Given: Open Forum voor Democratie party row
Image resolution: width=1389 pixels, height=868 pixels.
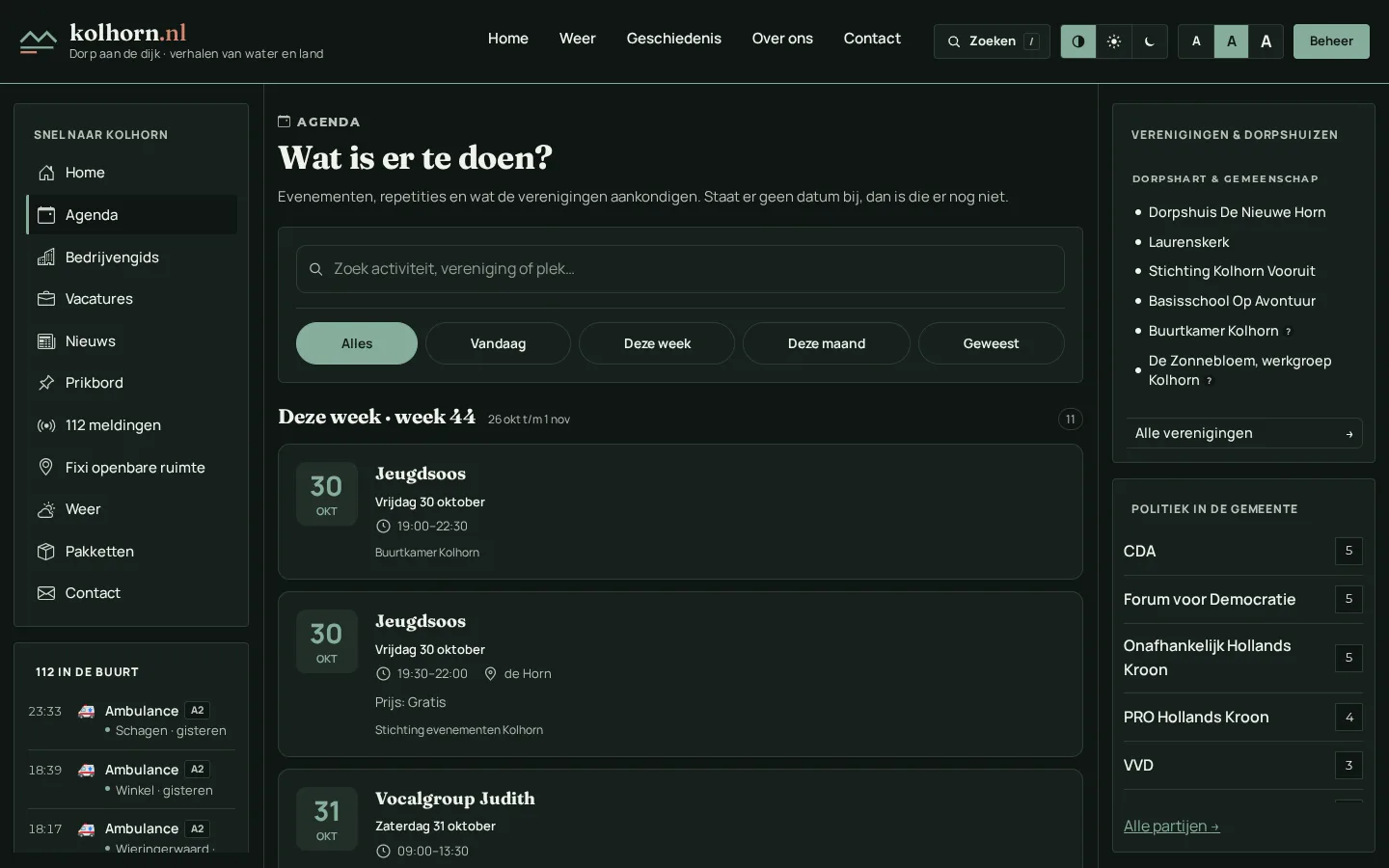Looking at the screenshot, I should point(1243,599).
